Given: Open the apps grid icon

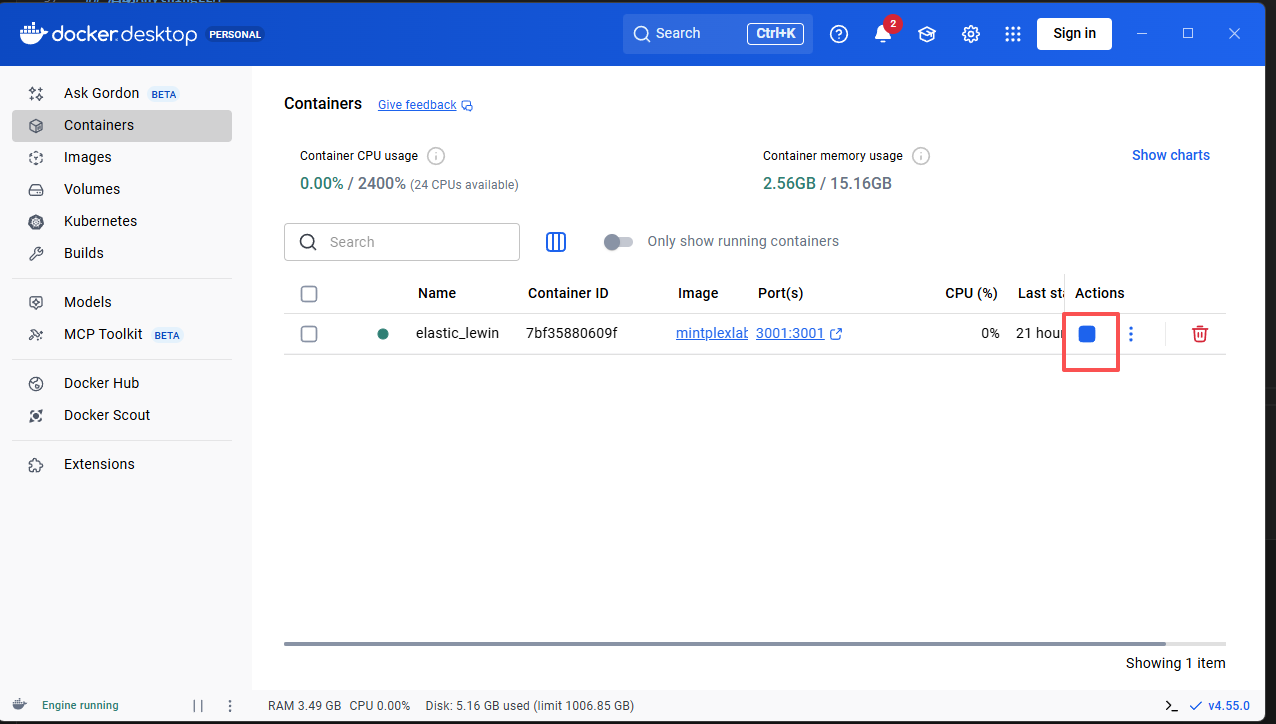Looking at the screenshot, I should point(1013,34).
